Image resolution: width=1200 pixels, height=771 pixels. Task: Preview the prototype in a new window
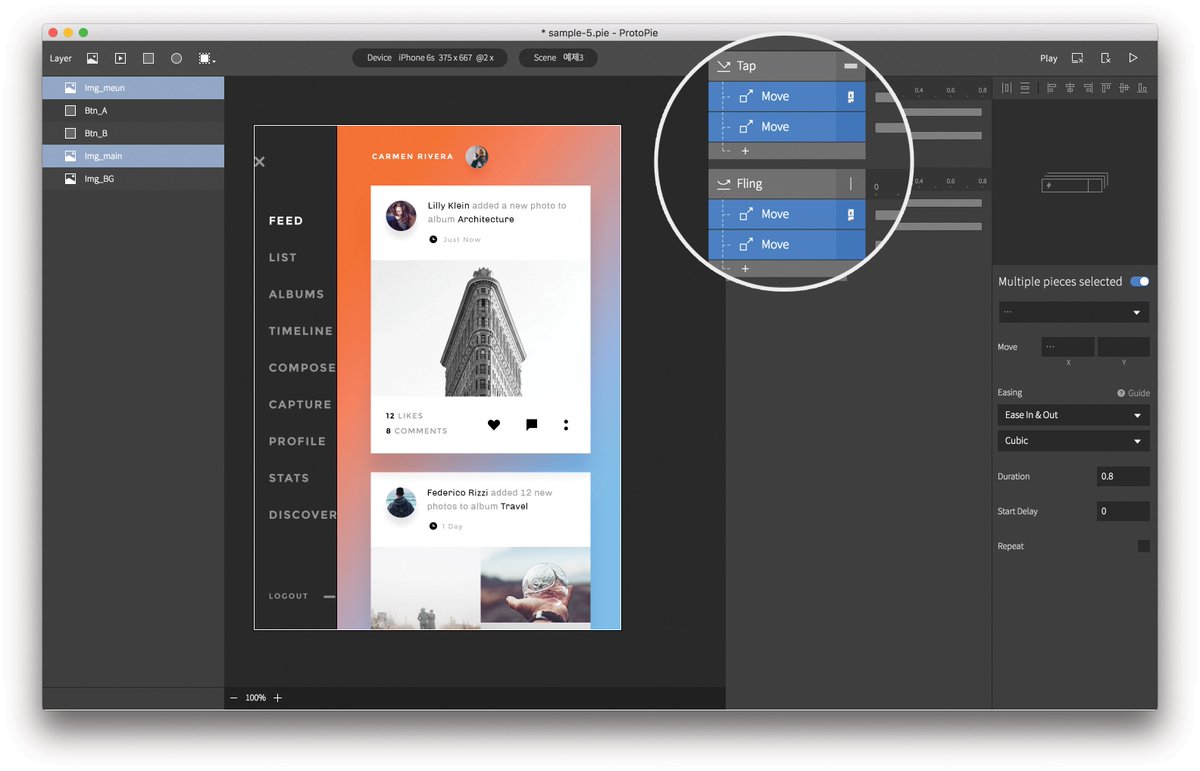[x=1077, y=58]
